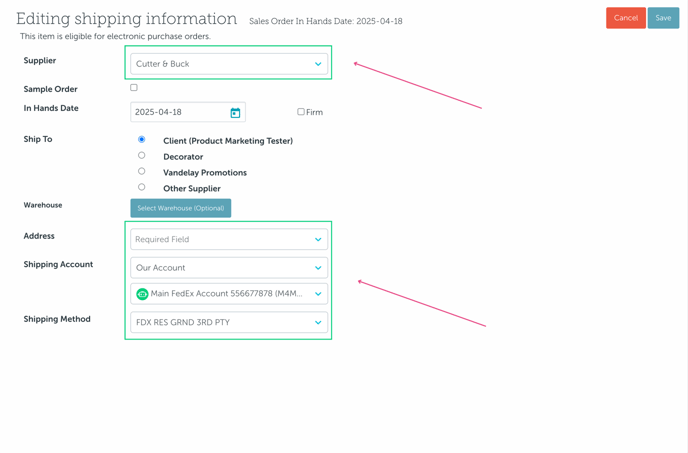Click the green FedEx account icon
Viewport: 688px width, 453px height.
pos(142,294)
